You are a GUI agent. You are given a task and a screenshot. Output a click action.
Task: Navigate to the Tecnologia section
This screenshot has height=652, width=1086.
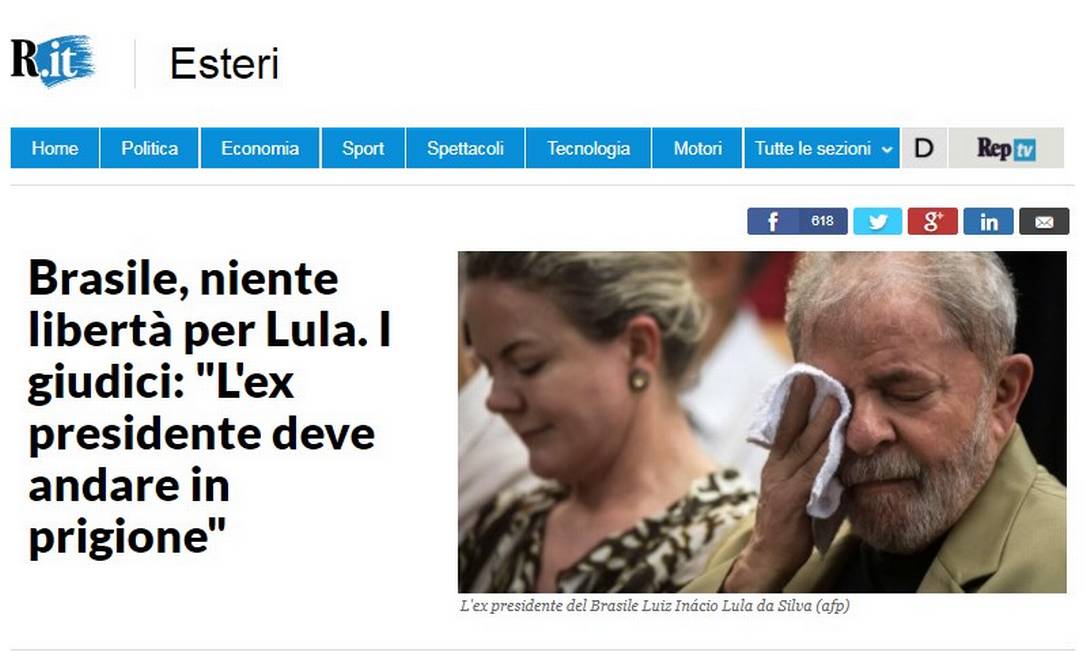point(588,148)
